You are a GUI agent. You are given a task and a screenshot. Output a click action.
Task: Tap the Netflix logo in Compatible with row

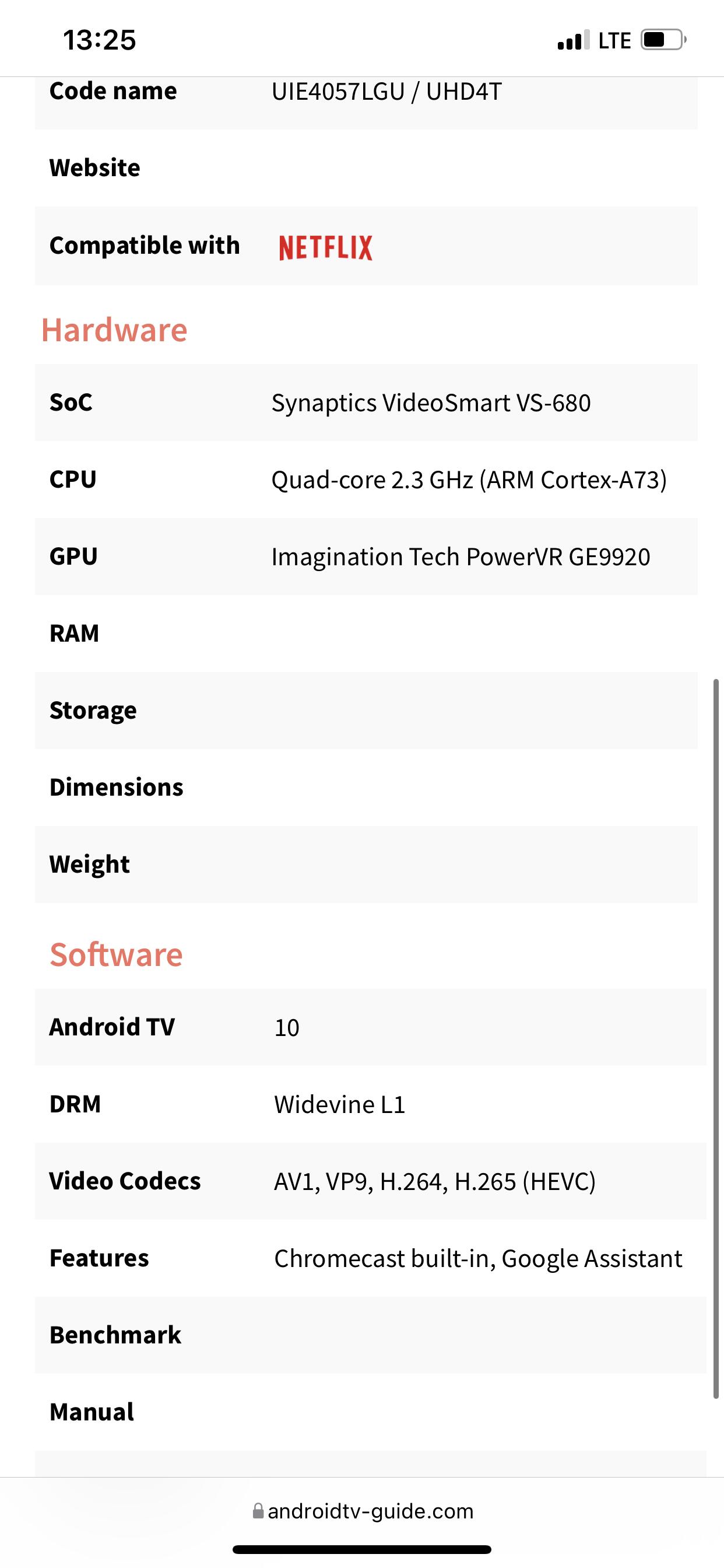[x=325, y=247]
